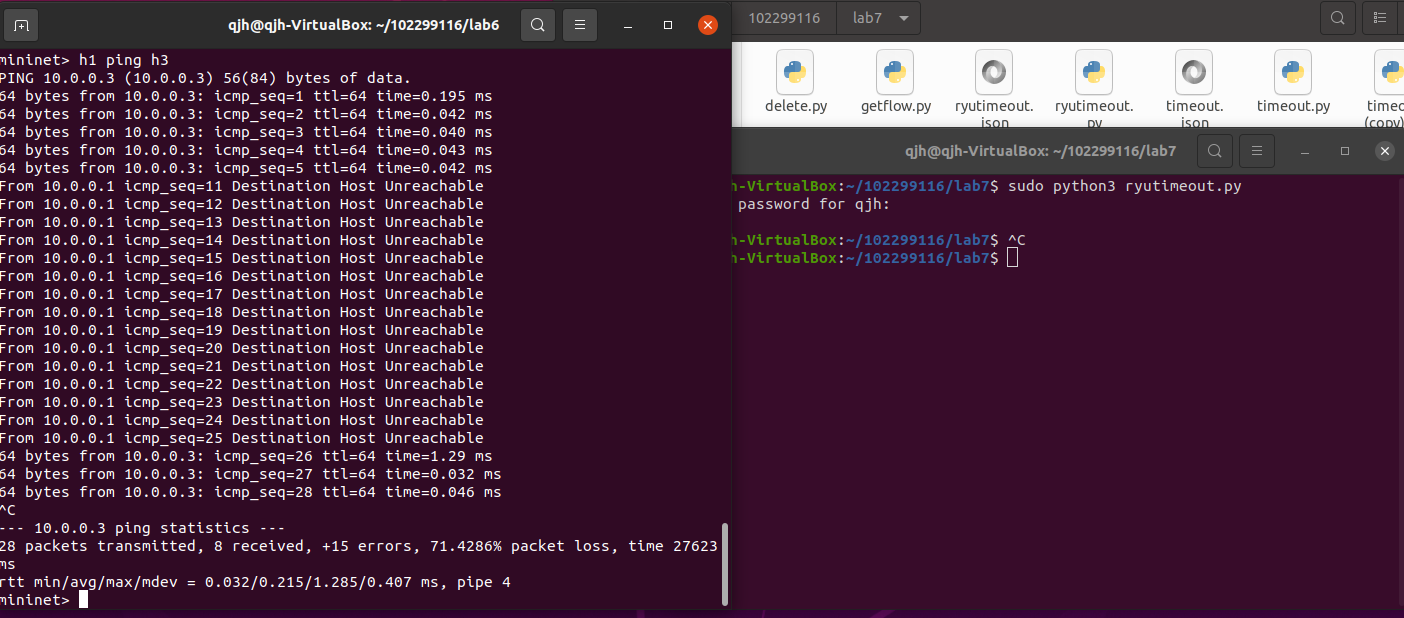Click the icmp_seq=5 reply line

click(x=246, y=168)
